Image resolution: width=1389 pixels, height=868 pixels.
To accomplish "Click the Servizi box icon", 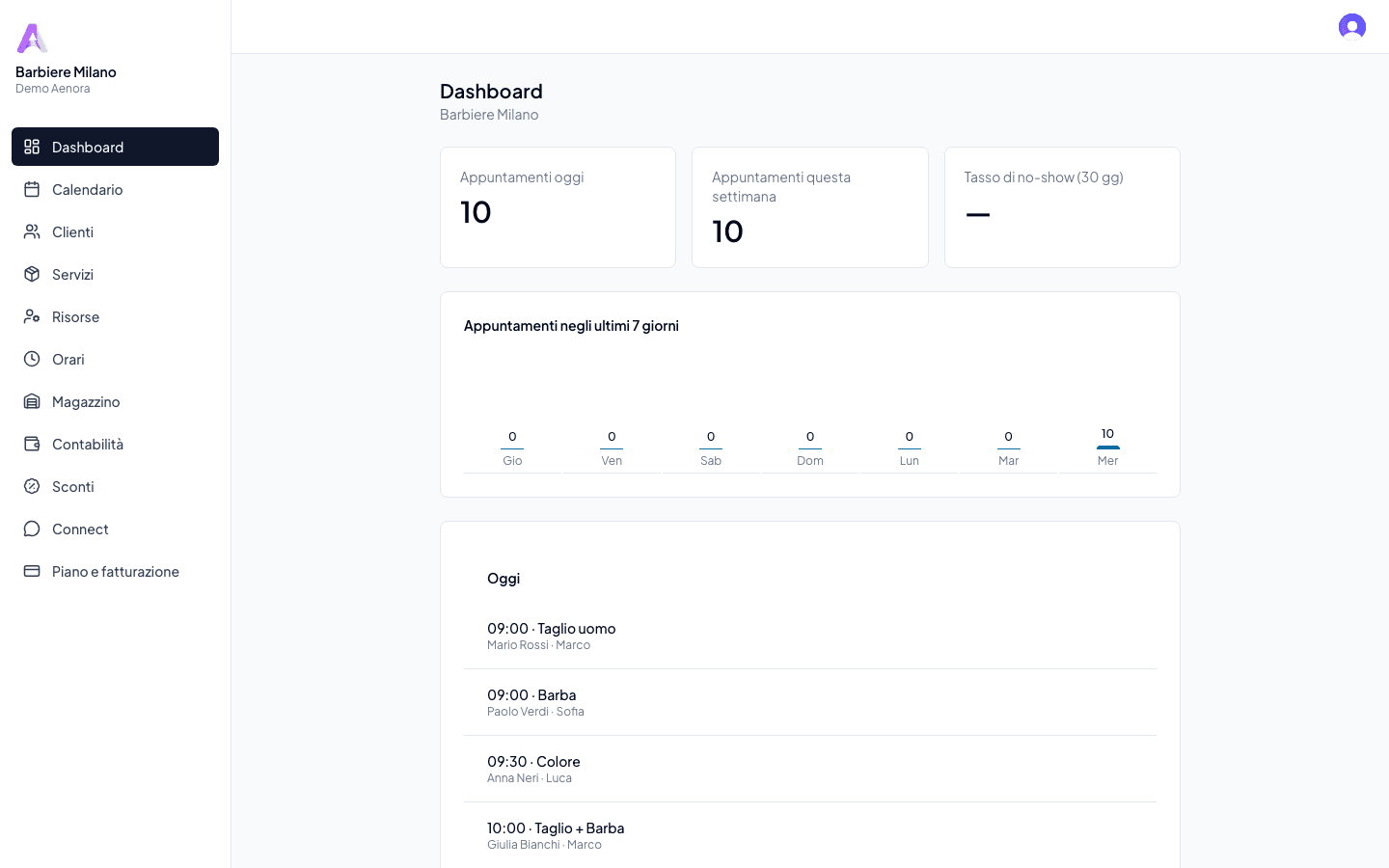I will coord(32,274).
